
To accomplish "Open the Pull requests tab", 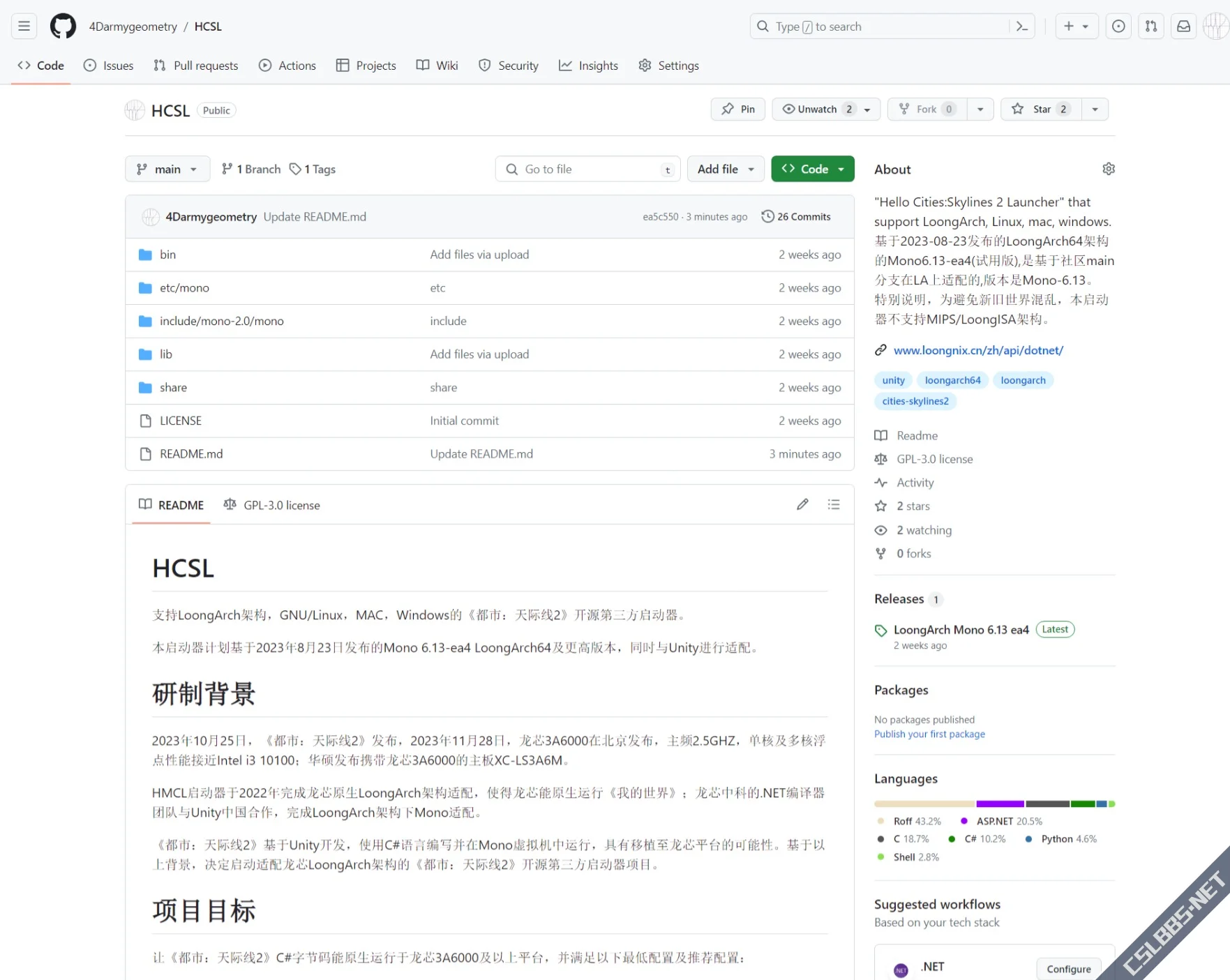I will [196, 66].
